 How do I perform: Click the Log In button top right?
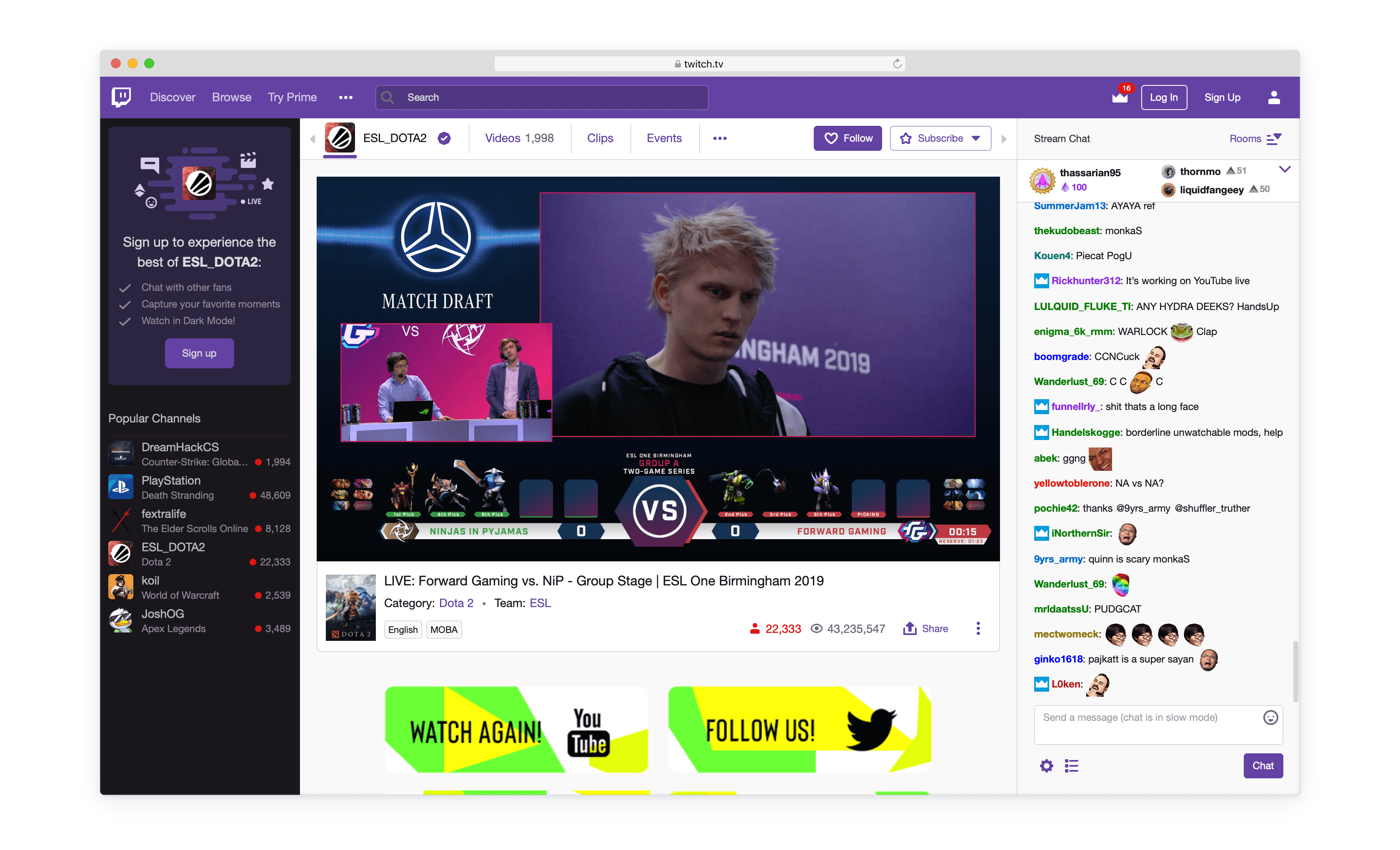tap(1163, 97)
